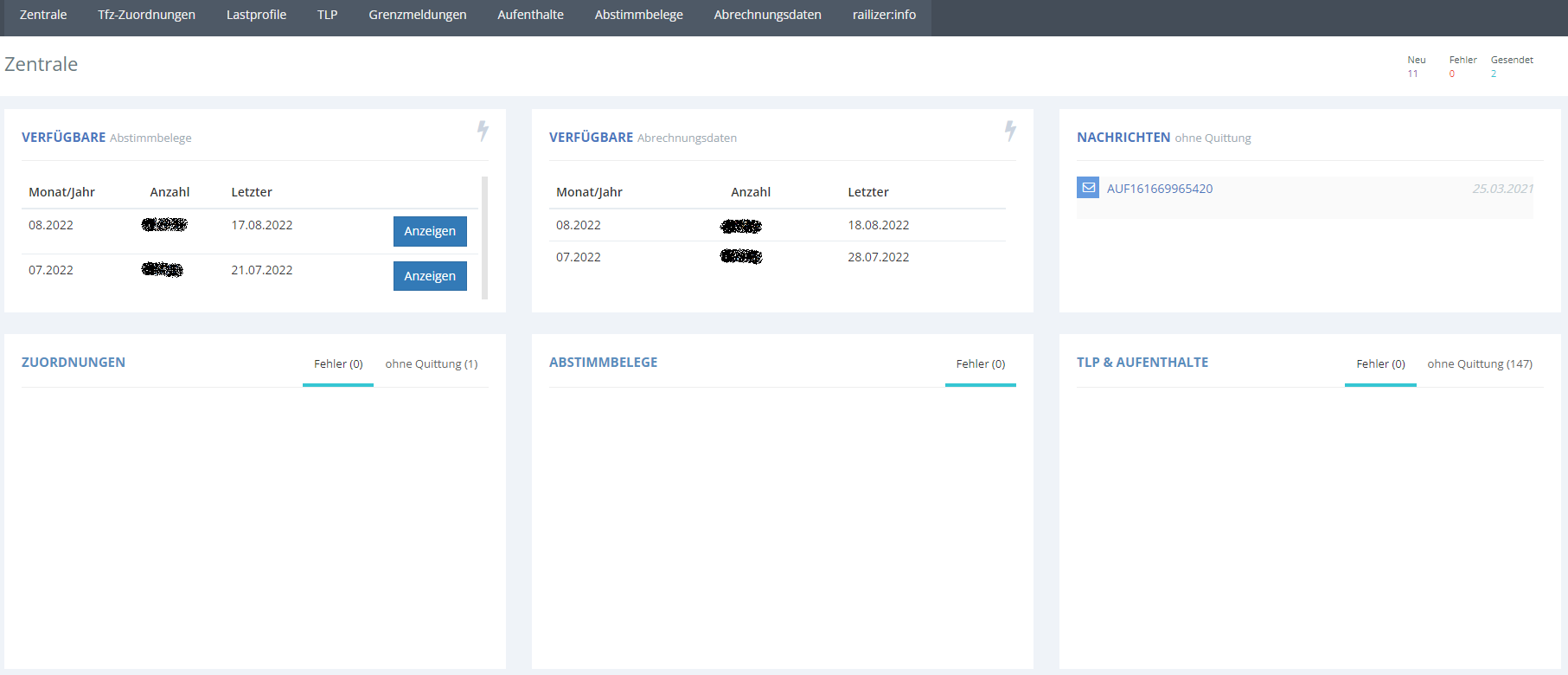Open railizer:info menu item
Viewport: 1568px width, 675px height.
(x=884, y=15)
